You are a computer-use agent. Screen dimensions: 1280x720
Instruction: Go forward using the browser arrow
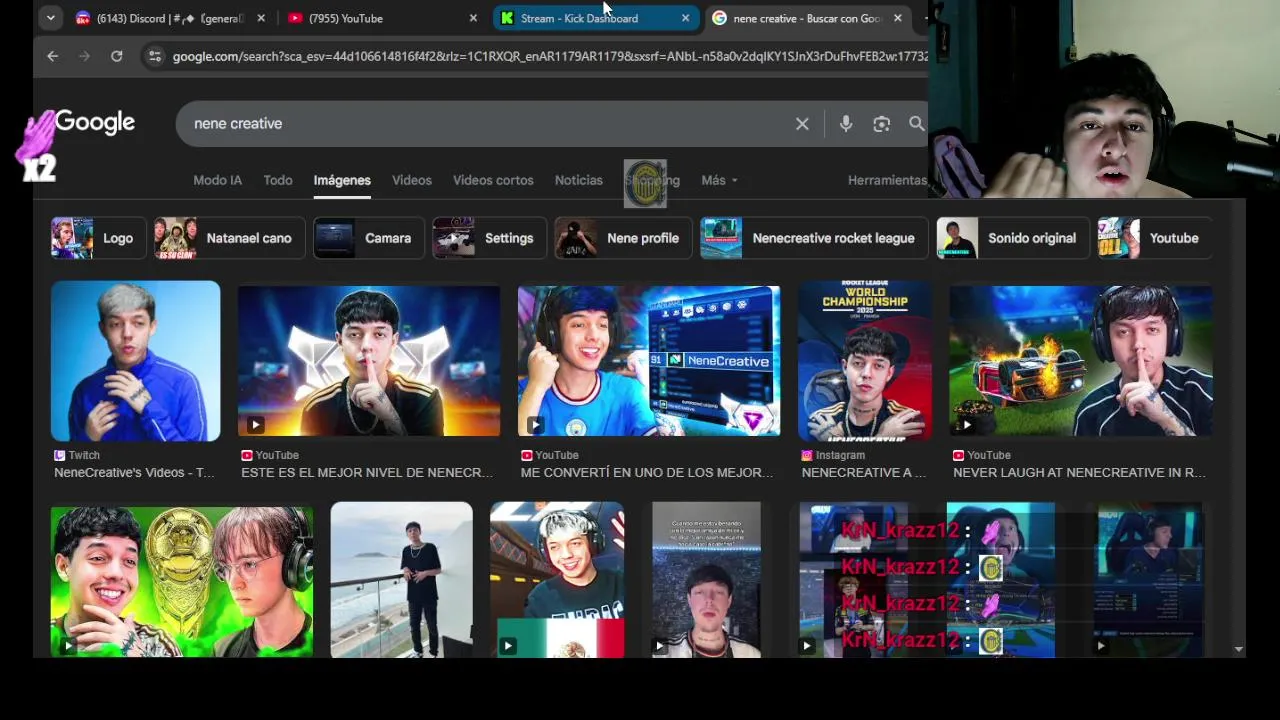point(85,57)
